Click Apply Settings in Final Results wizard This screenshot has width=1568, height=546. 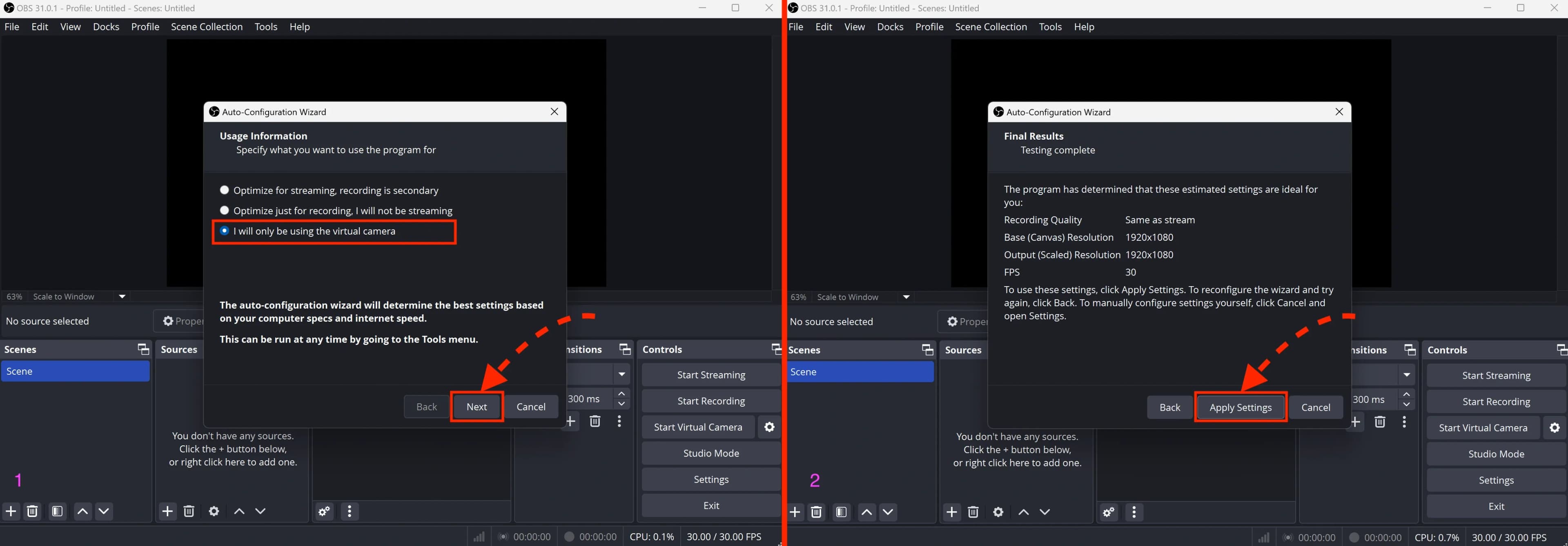[1240, 407]
